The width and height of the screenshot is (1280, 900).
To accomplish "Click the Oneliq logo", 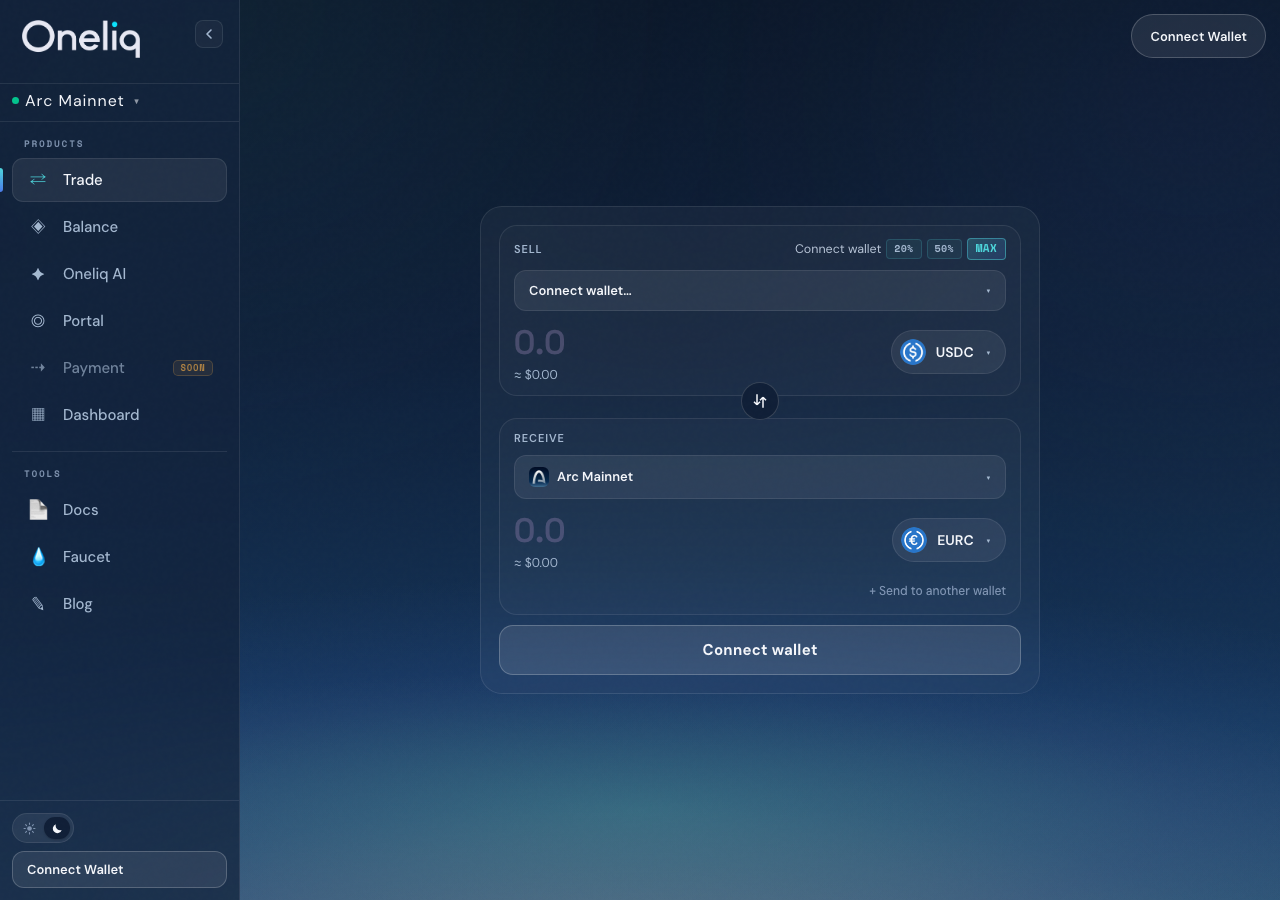I will (x=81, y=38).
